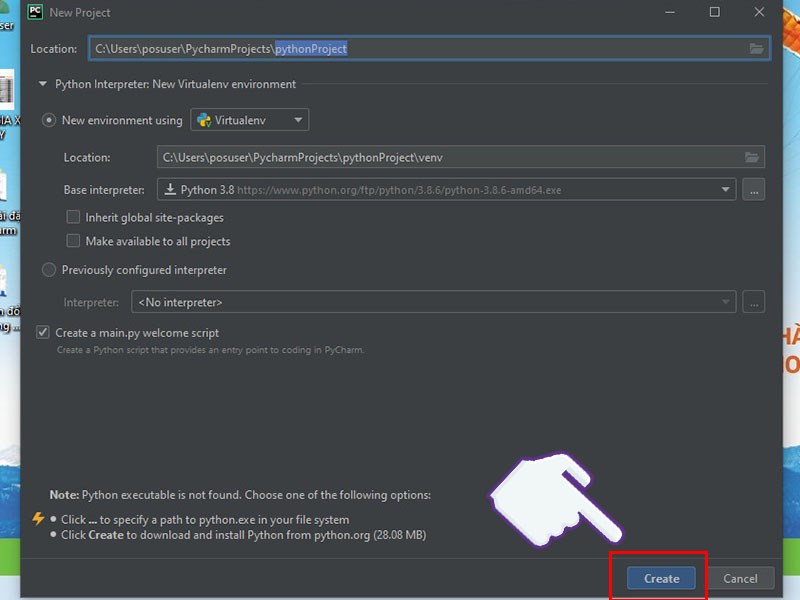The height and width of the screenshot is (600, 800).
Task: Open the Virtualenv environment type dropdown
Action: [297, 119]
